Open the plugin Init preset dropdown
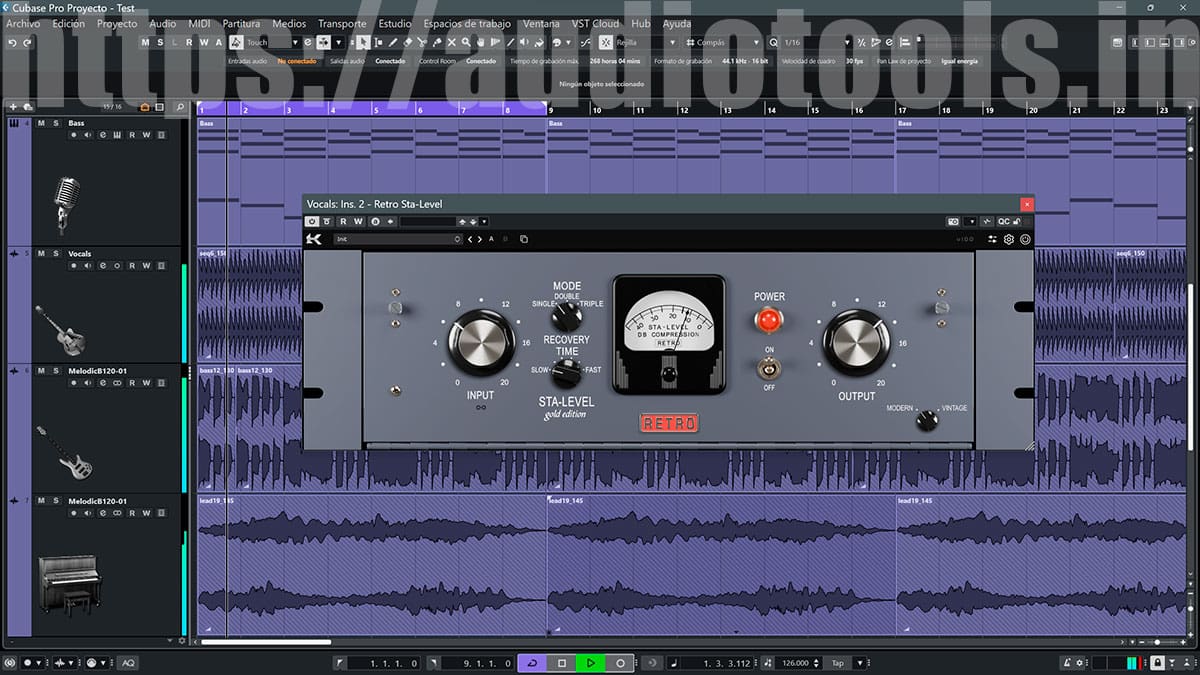 (x=398, y=240)
